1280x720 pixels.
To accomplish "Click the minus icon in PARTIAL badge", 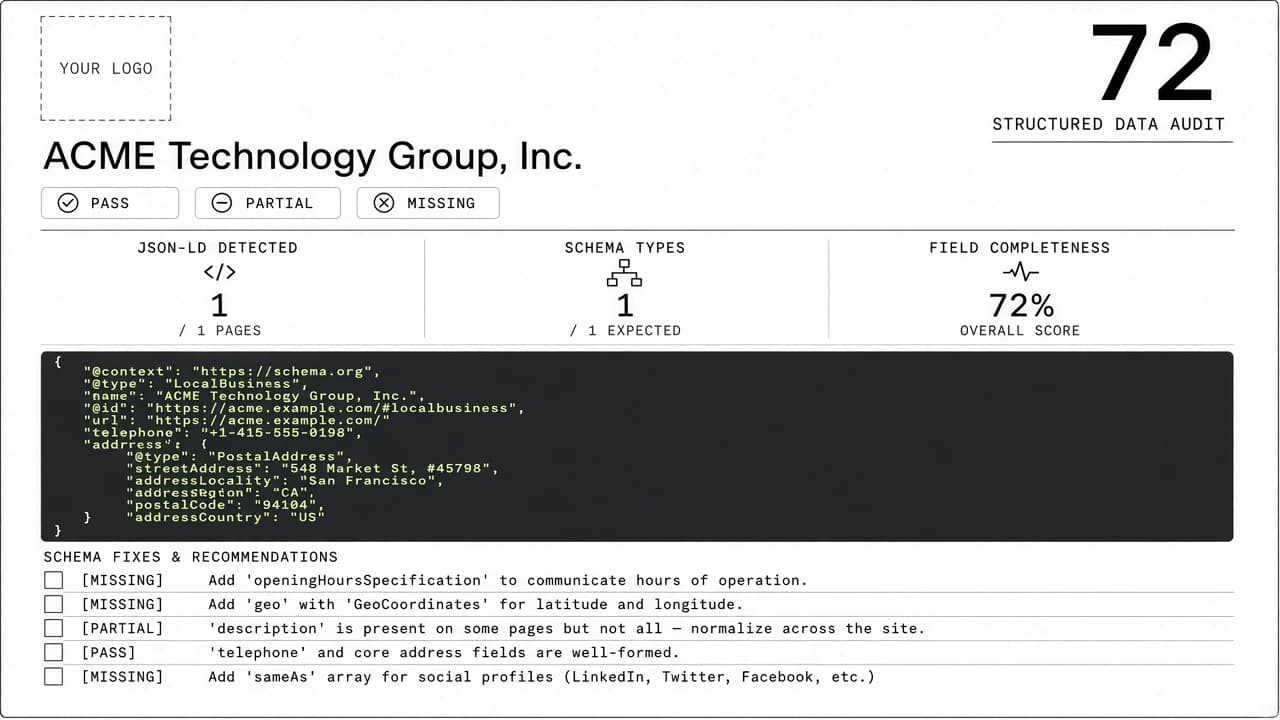I will pyautogui.click(x=222, y=203).
